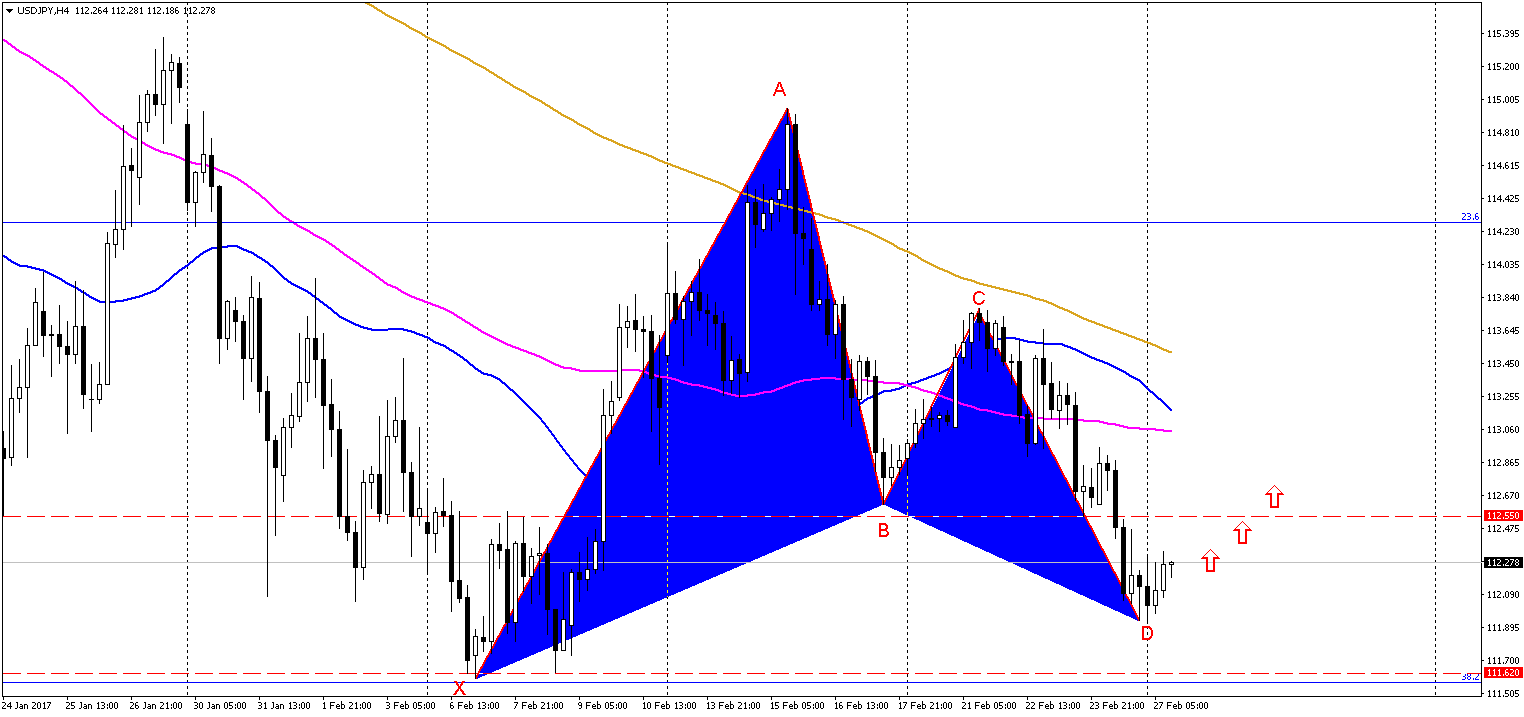The height and width of the screenshot is (717, 1524).
Task: Click the 'C' pattern point label
Action: click(977, 298)
